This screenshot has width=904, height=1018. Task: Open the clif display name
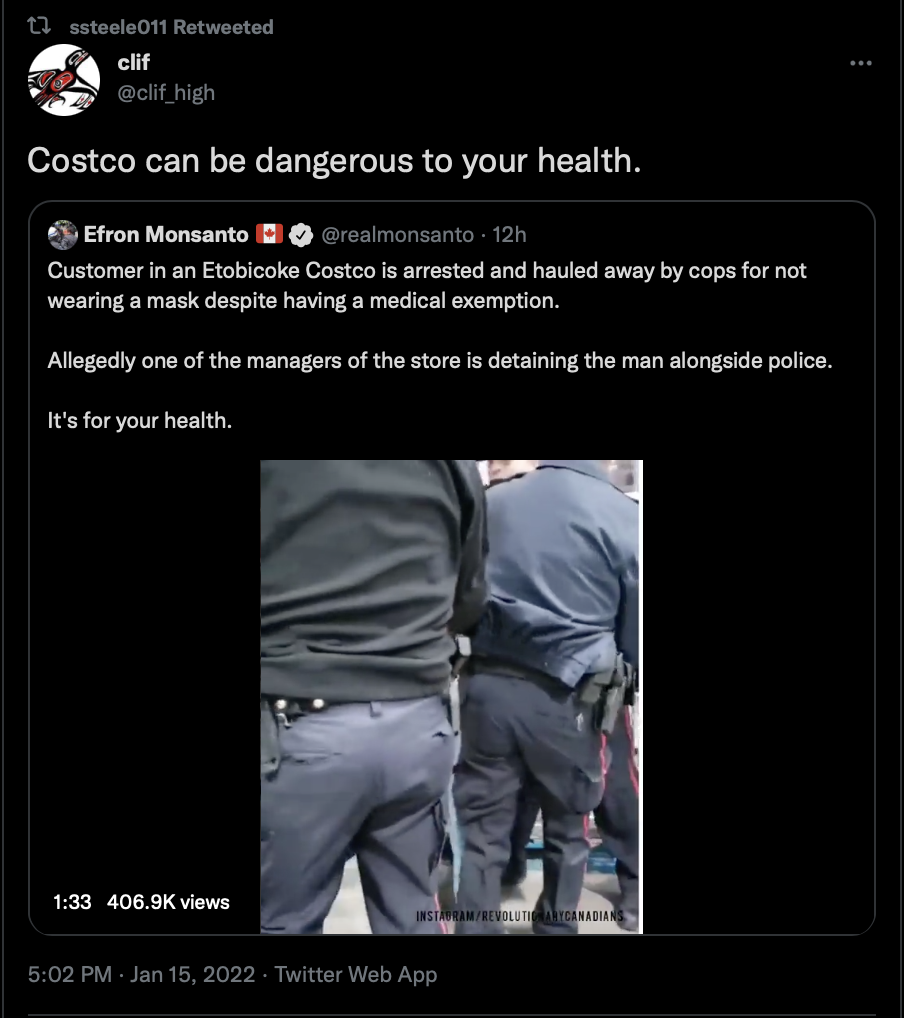tap(134, 62)
